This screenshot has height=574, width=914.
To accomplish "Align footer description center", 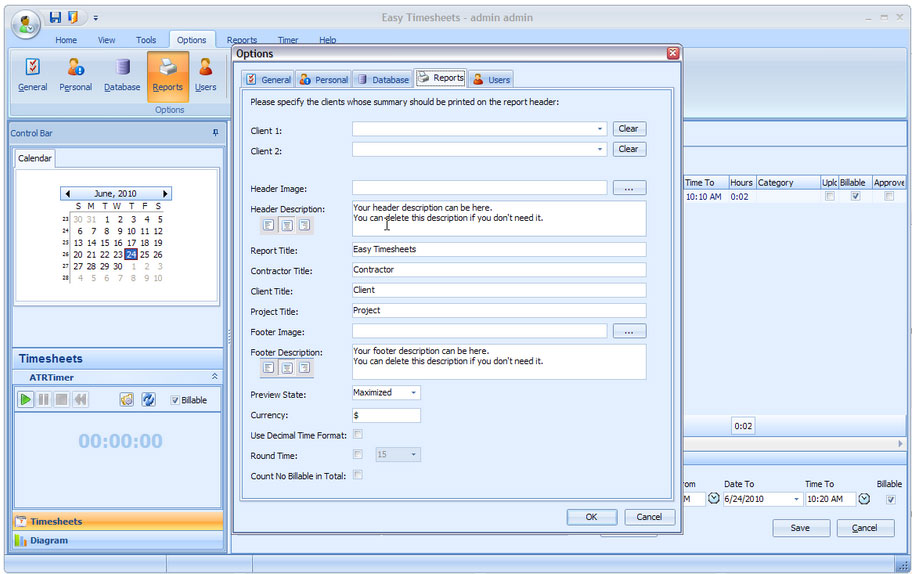I will 287,368.
